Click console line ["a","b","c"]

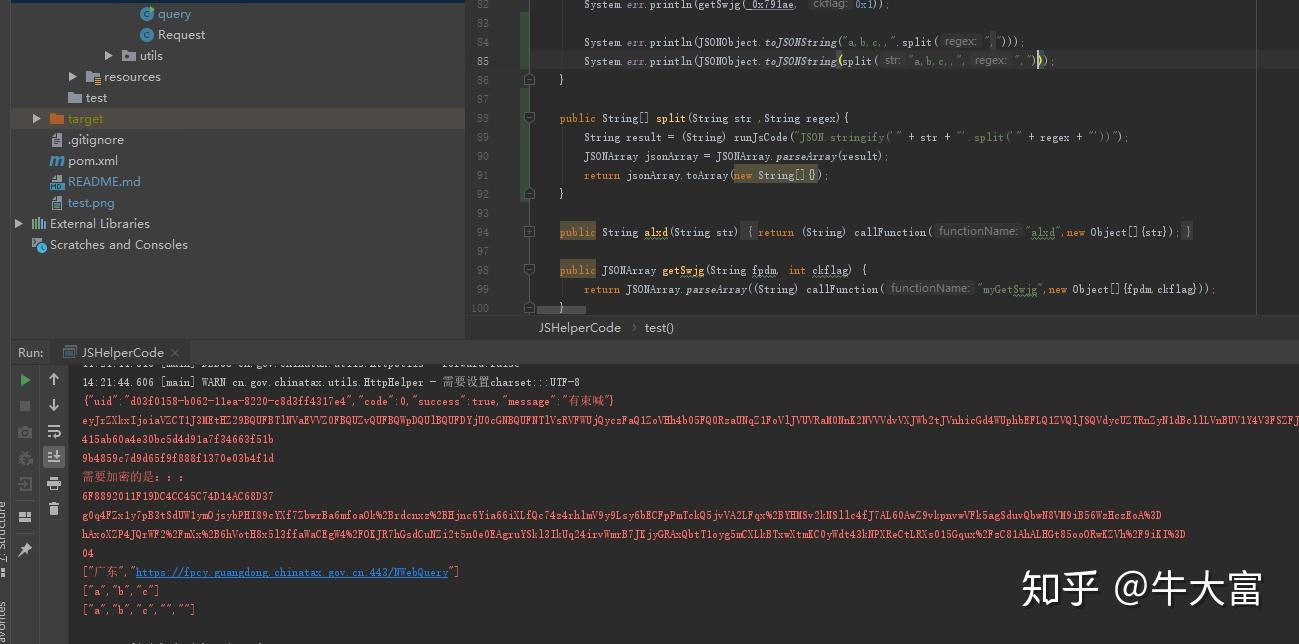coord(120,591)
